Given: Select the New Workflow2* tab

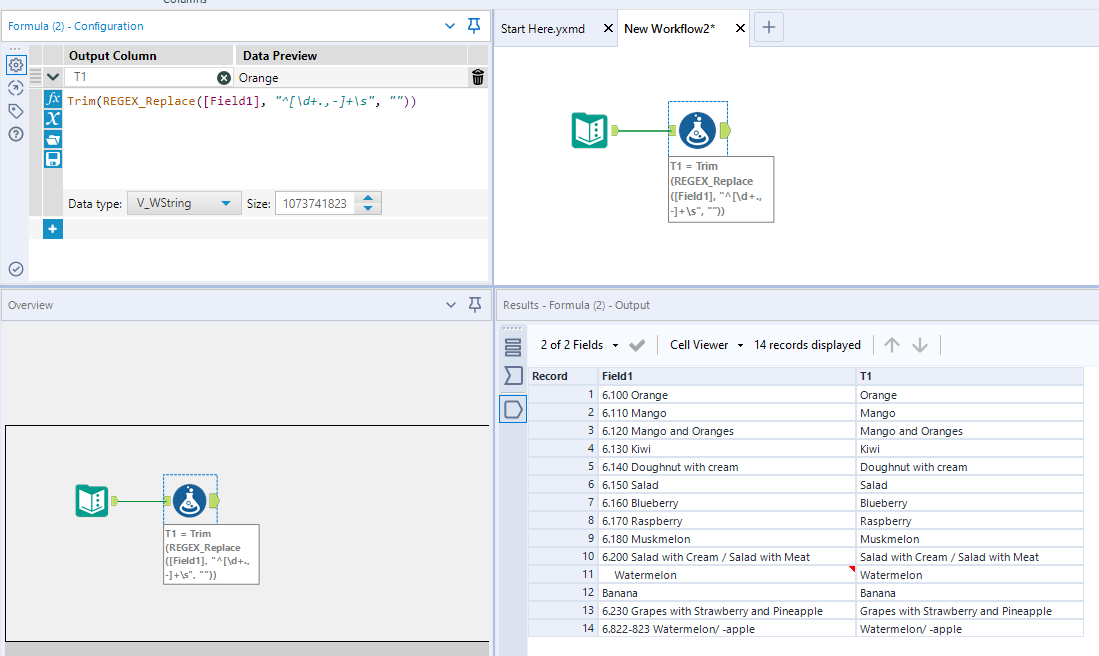Looking at the screenshot, I should [669, 29].
